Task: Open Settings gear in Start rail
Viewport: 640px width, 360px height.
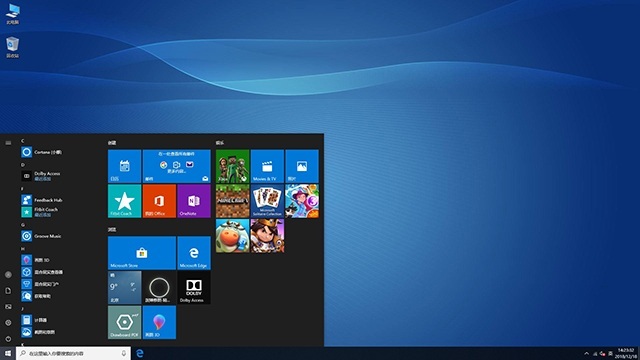Action: [8, 322]
